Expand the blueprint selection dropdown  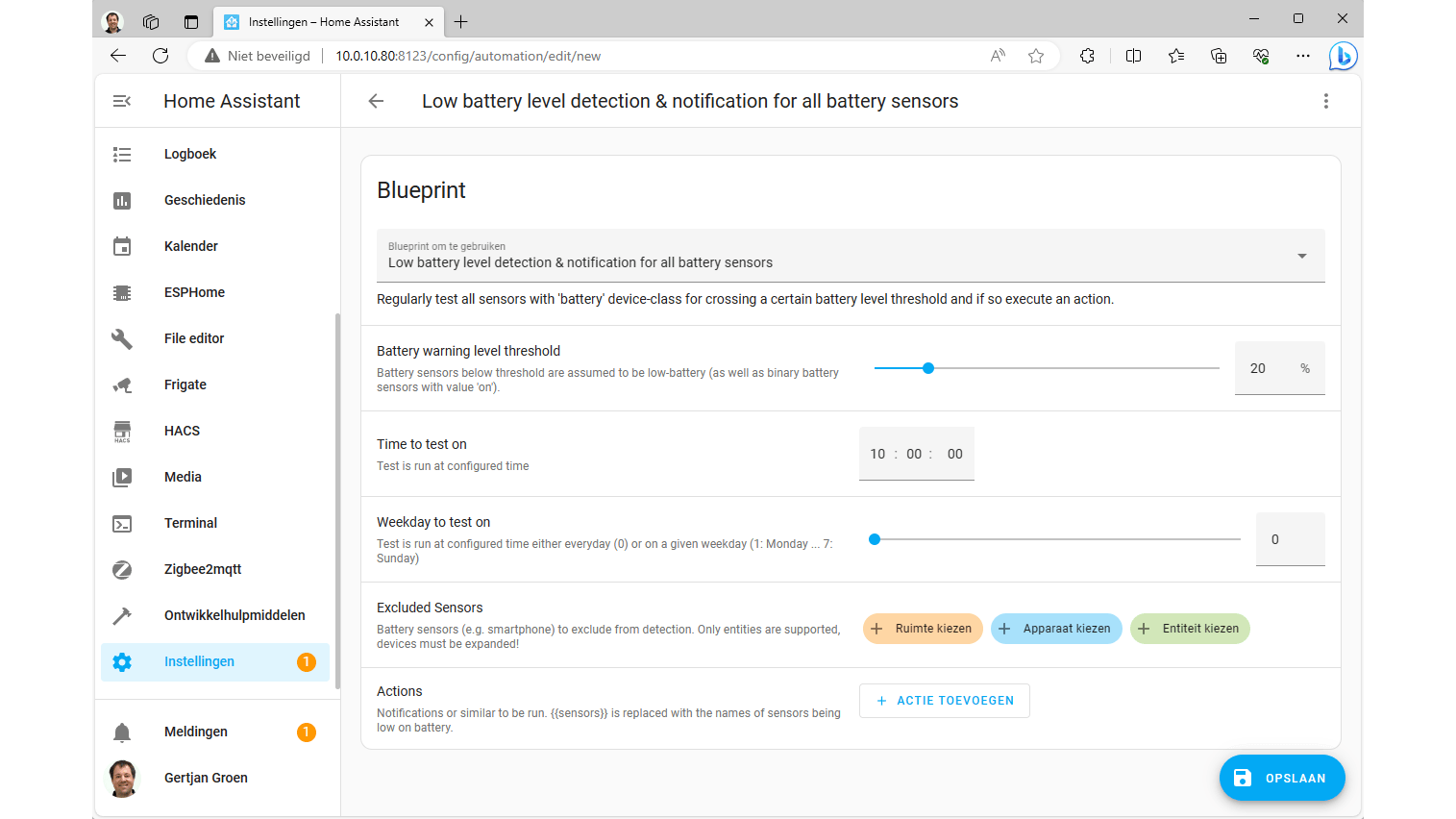click(1301, 256)
